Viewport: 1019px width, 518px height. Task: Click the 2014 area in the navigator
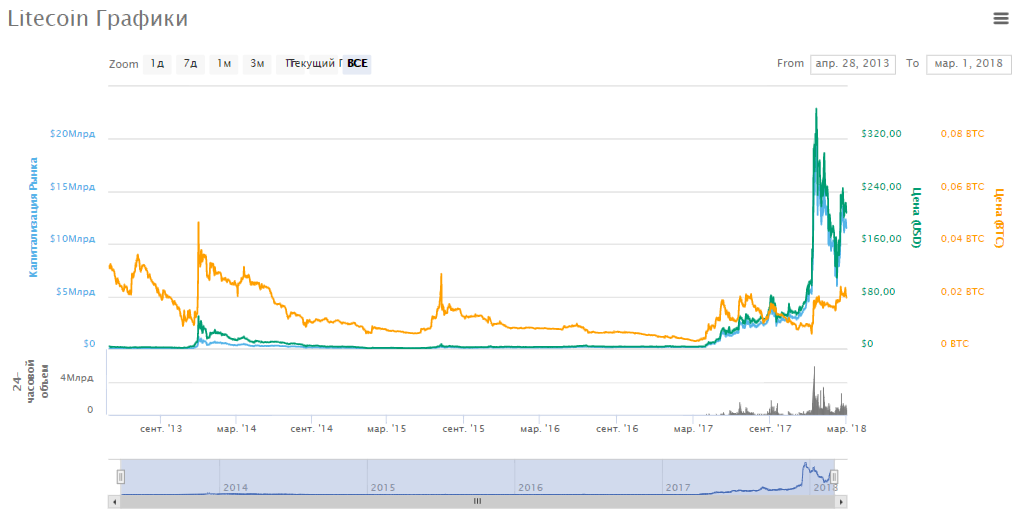(236, 487)
